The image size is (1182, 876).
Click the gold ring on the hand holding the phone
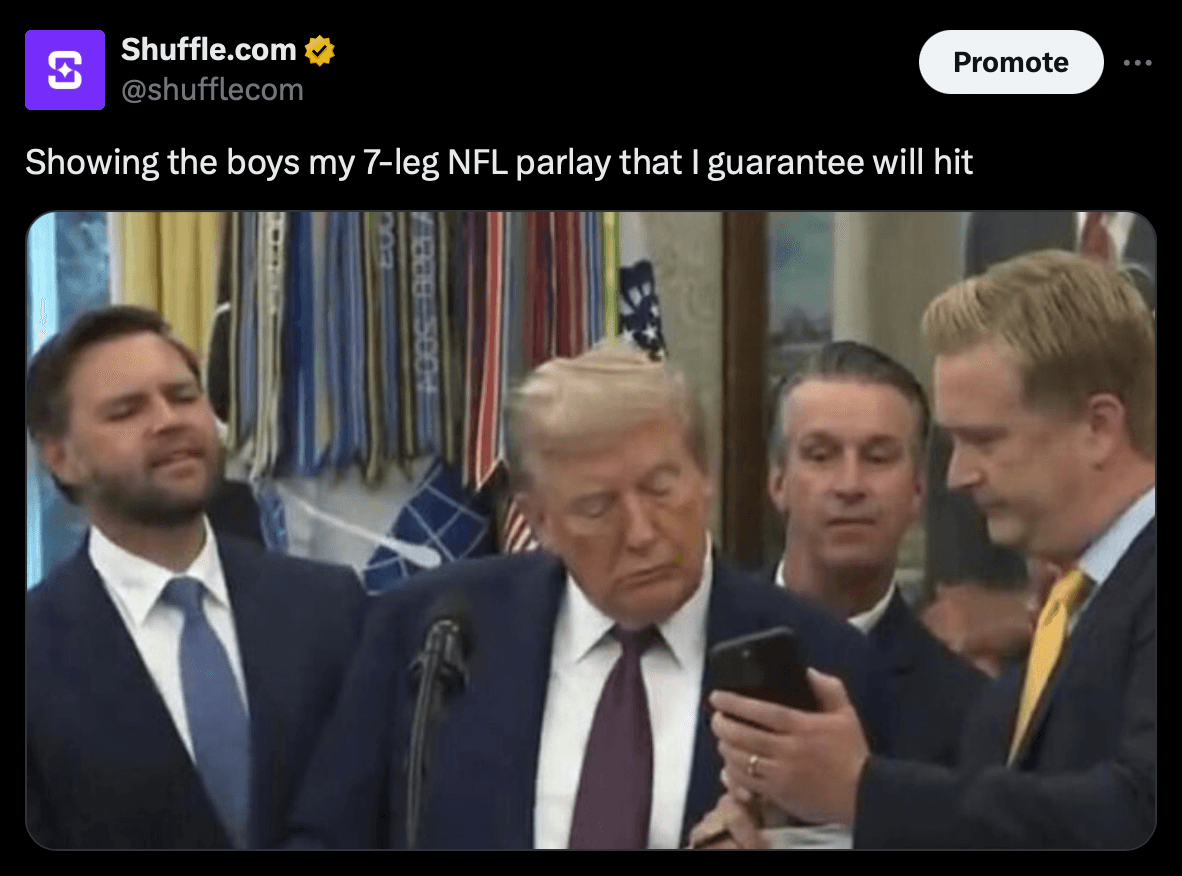pos(752,765)
